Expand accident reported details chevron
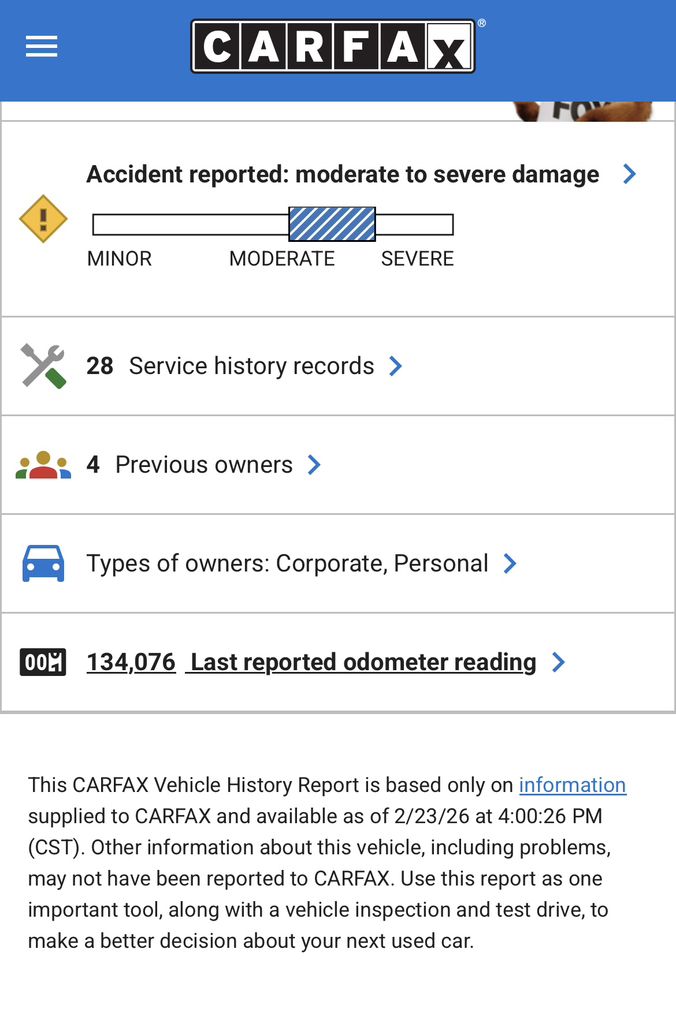The image size is (676, 1020). (x=629, y=174)
